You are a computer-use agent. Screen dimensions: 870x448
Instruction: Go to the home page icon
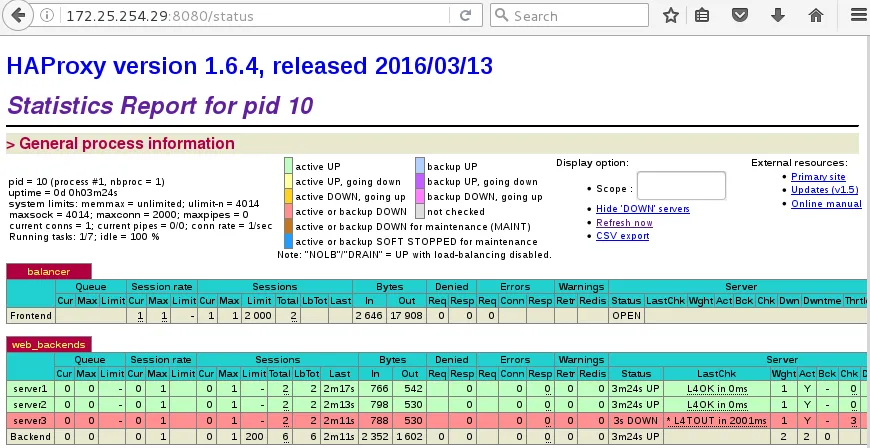click(x=816, y=16)
